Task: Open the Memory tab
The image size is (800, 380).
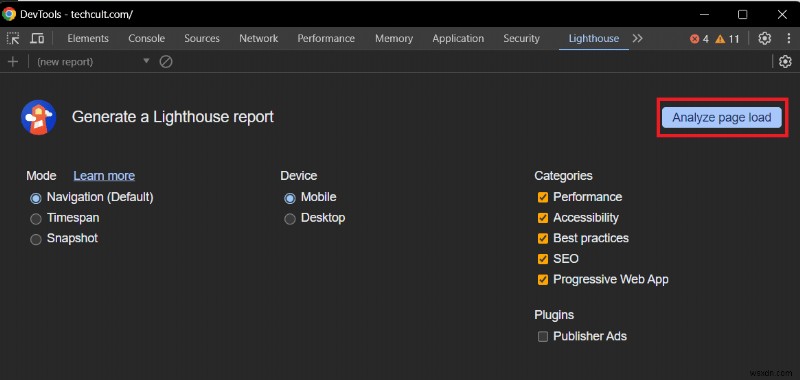Action: 394,38
